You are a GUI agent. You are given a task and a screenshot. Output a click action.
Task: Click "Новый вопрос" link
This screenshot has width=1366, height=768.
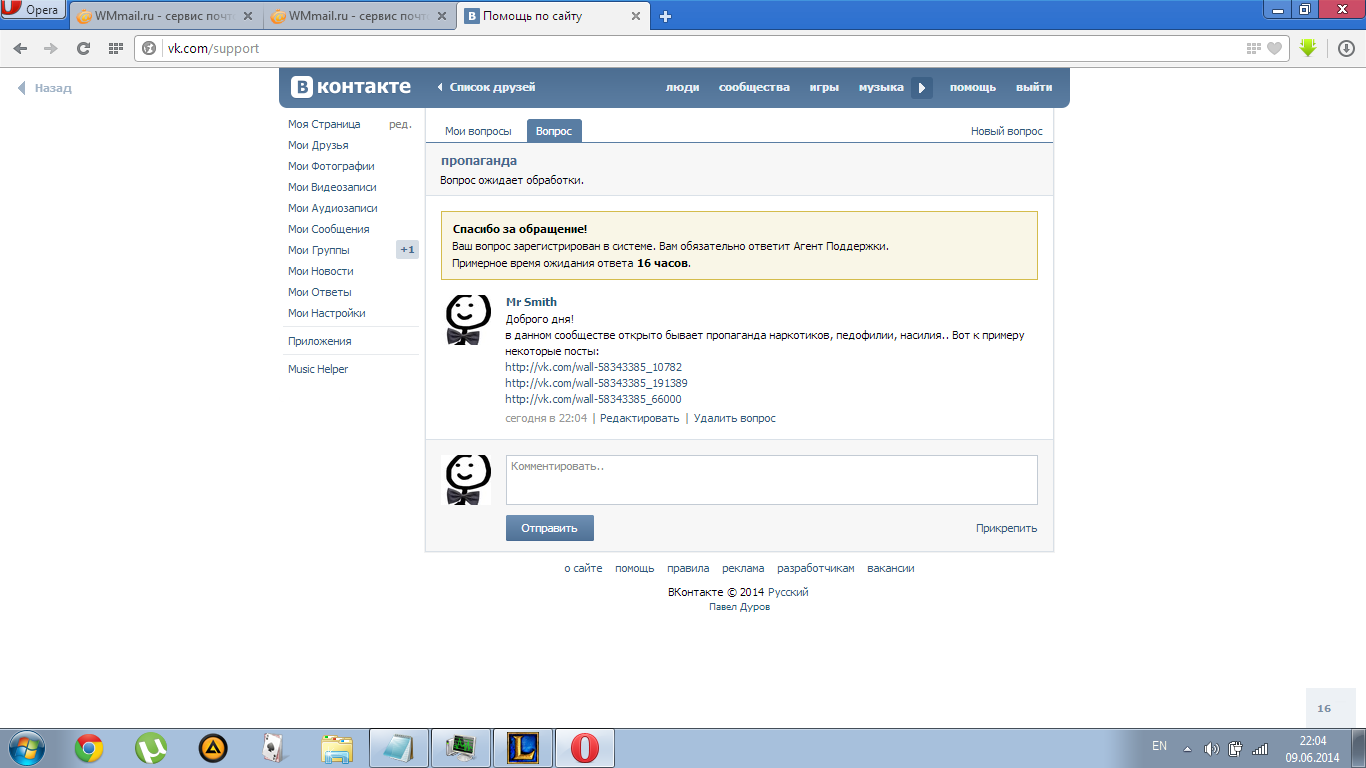[x=1006, y=131]
